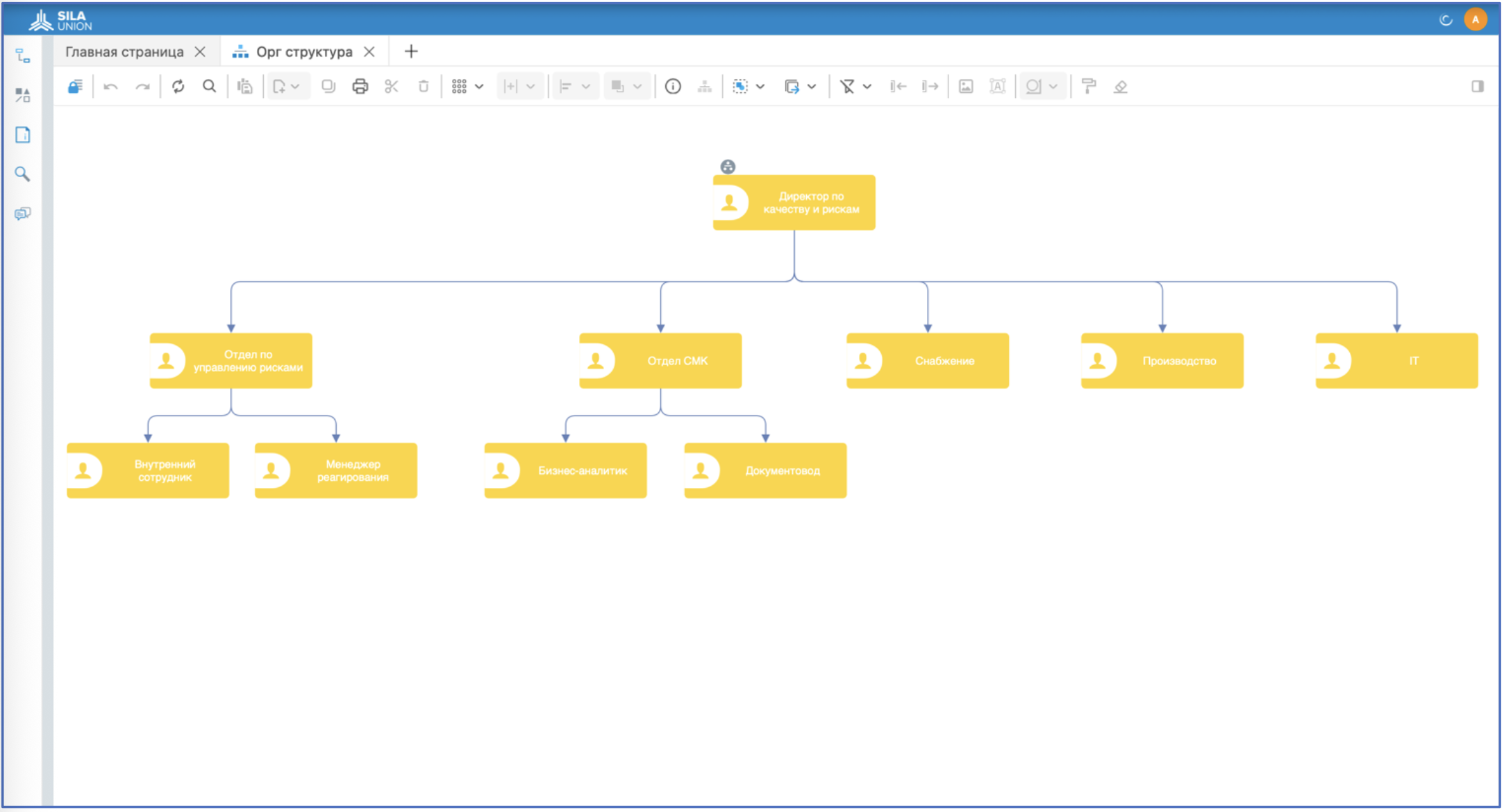Click the info circle icon

tap(673, 87)
